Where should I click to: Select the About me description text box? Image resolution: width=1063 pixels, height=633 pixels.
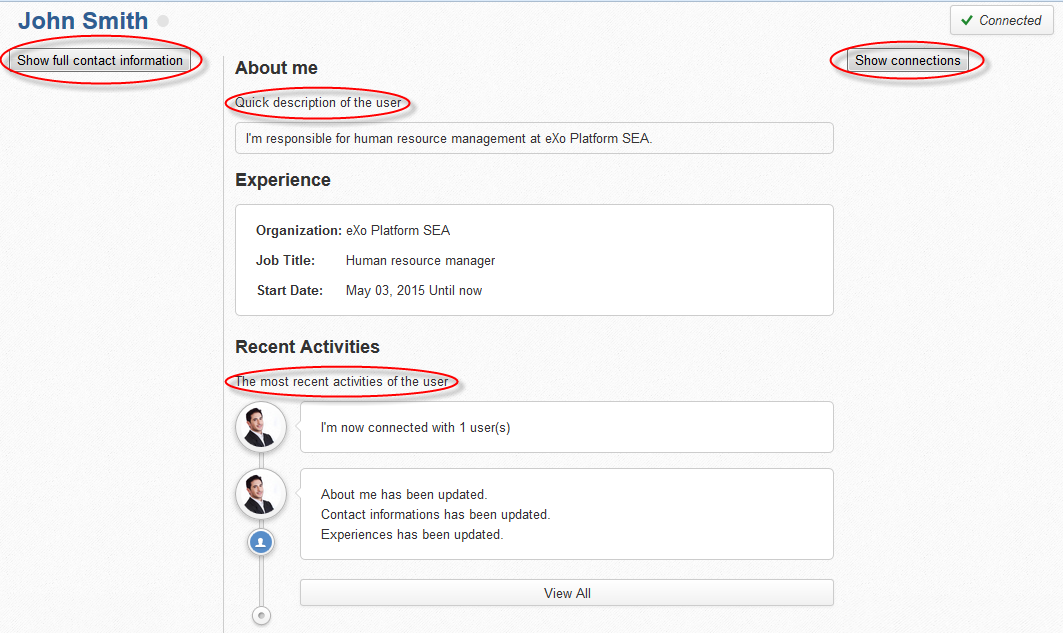(x=534, y=138)
